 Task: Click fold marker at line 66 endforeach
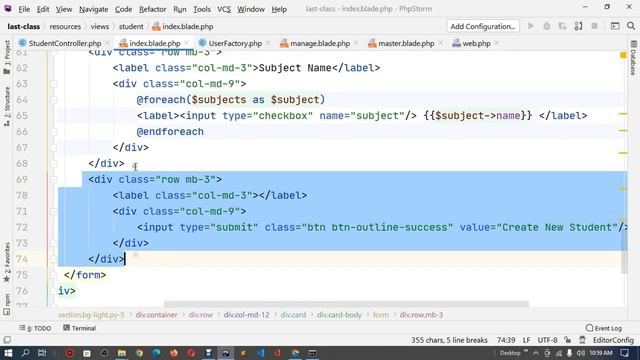[53, 132]
